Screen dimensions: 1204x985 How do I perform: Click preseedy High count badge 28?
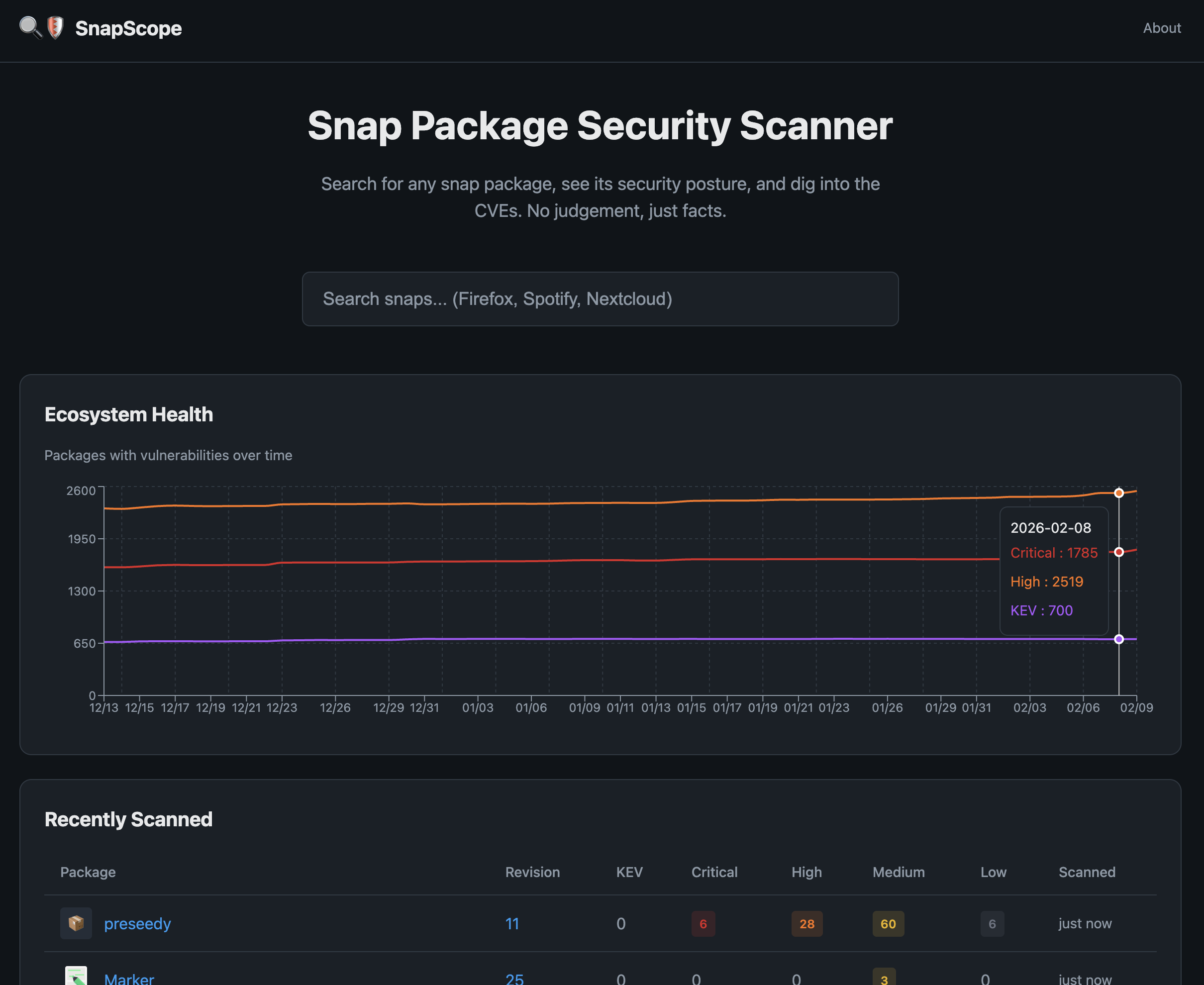(807, 924)
